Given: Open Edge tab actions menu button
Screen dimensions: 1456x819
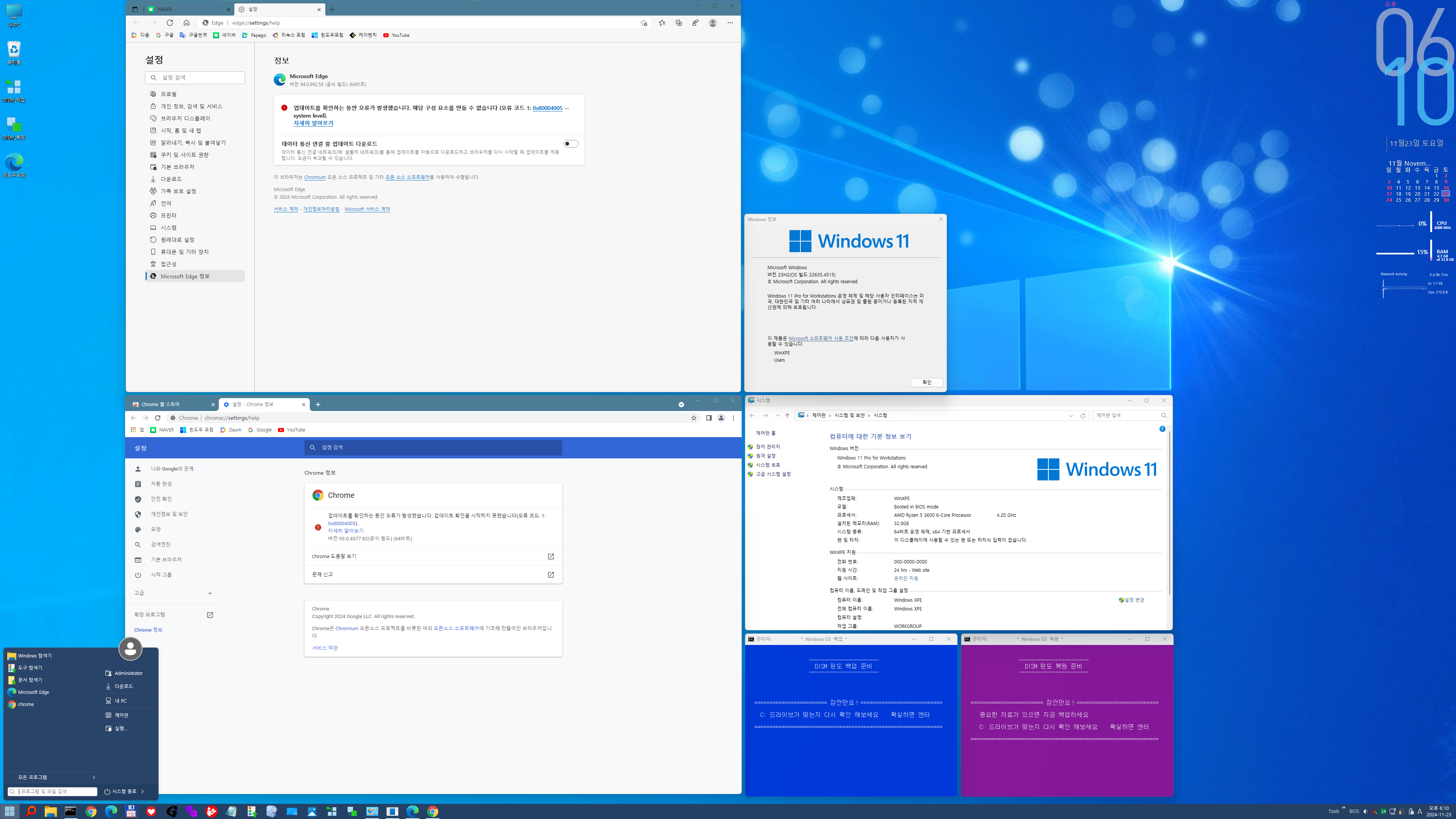Looking at the screenshot, I should [x=135, y=9].
